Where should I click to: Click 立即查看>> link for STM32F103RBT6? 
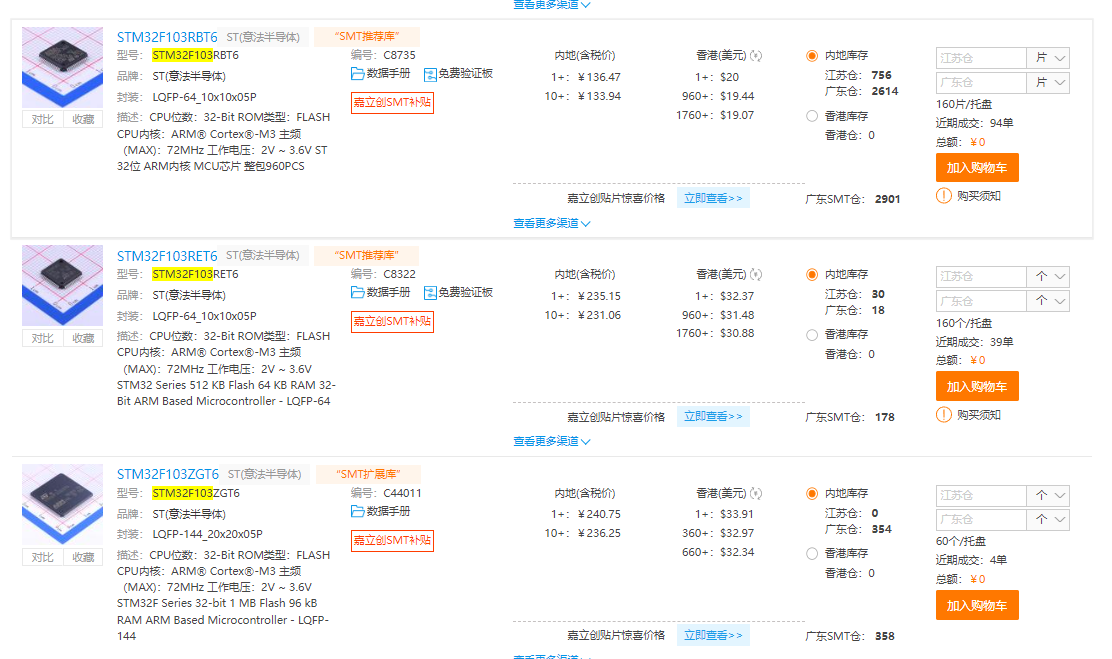click(x=713, y=199)
